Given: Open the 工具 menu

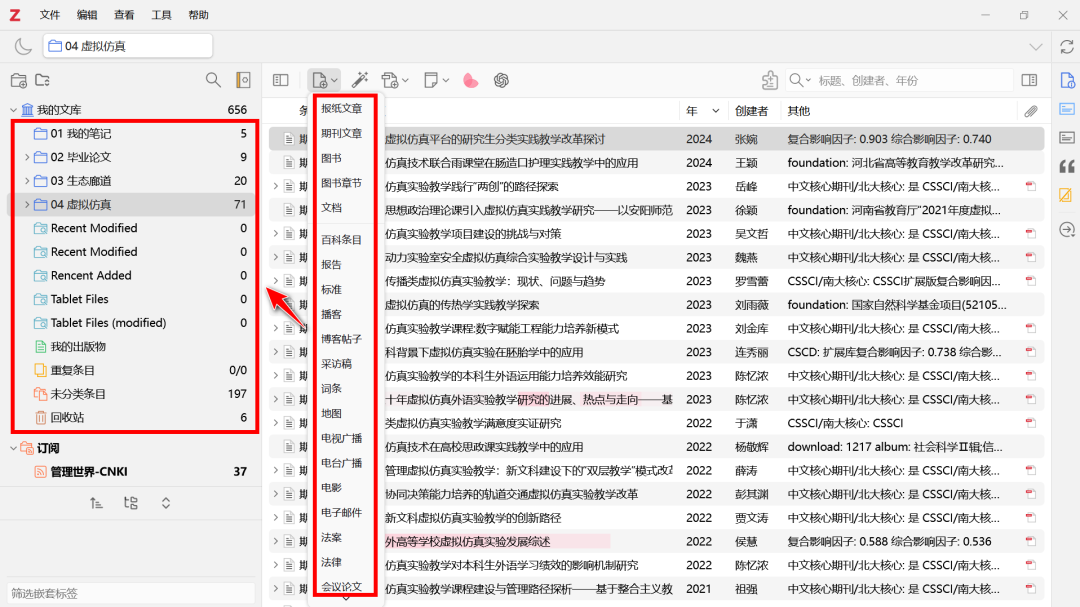Looking at the screenshot, I should coord(161,15).
